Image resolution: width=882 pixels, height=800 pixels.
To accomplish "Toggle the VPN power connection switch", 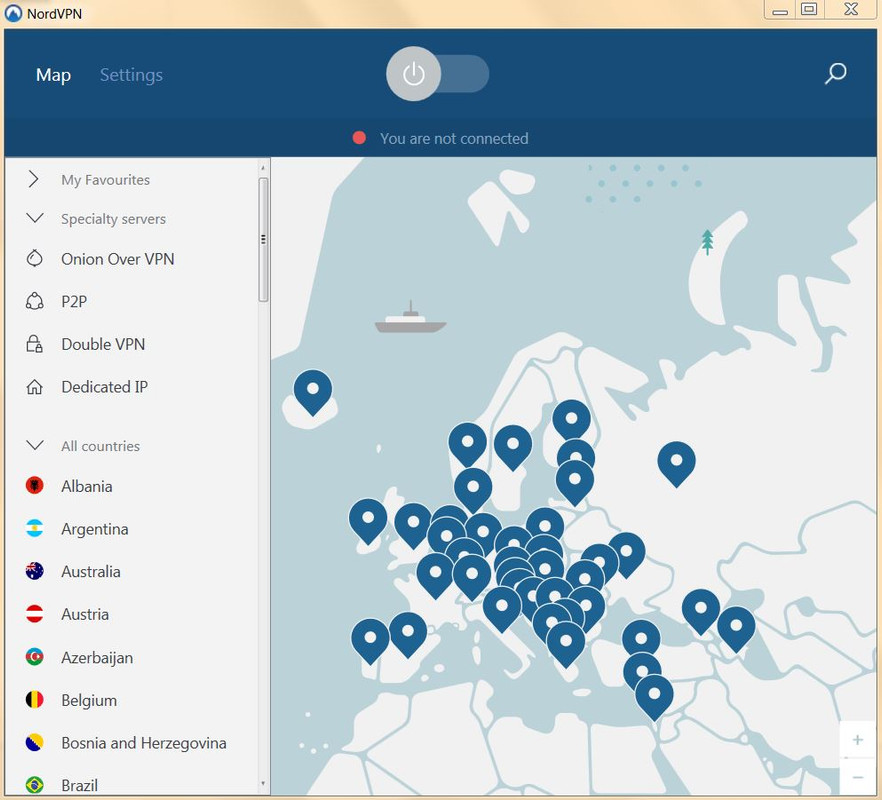I will 437,74.
